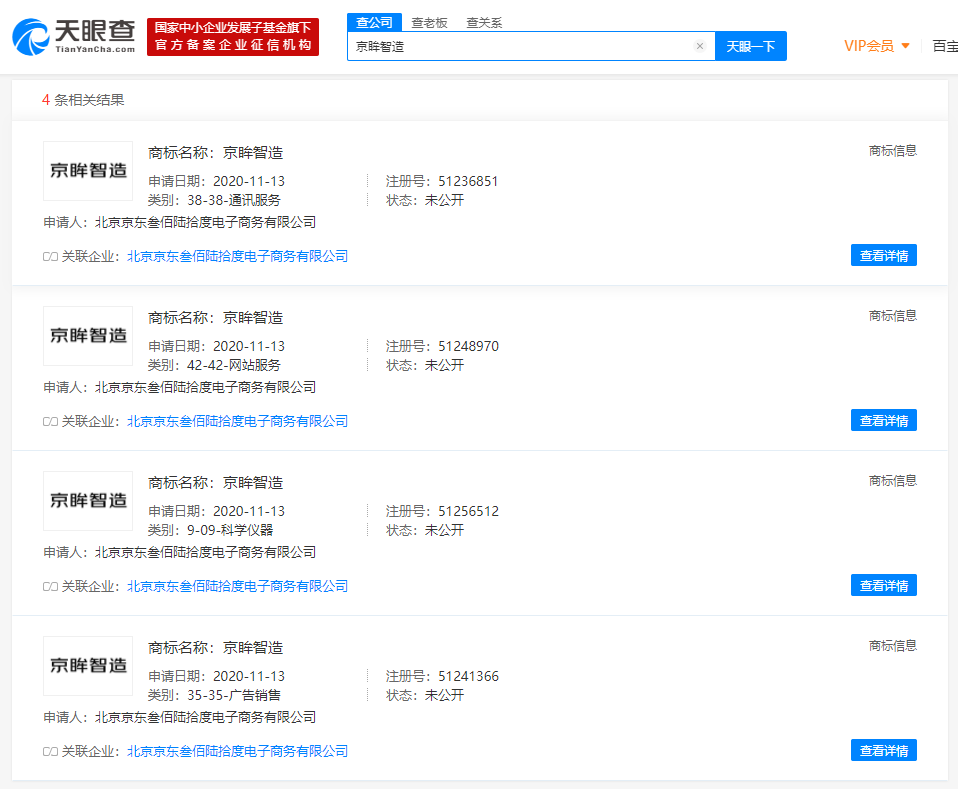
Task: View details of the 35-广告销售 trademark
Action: click(883, 750)
